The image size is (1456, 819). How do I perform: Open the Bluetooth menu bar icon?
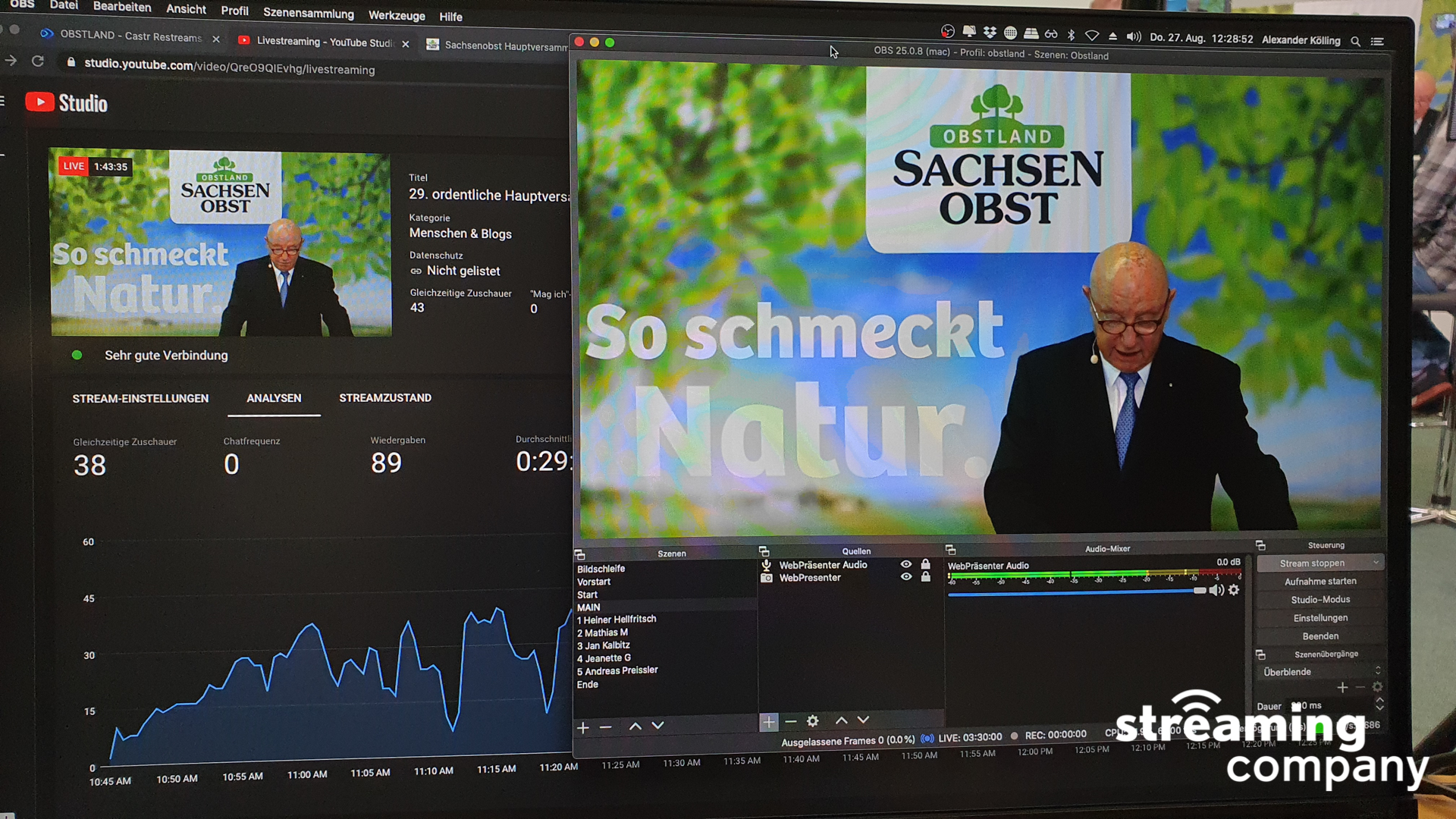[x=1071, y=35]
